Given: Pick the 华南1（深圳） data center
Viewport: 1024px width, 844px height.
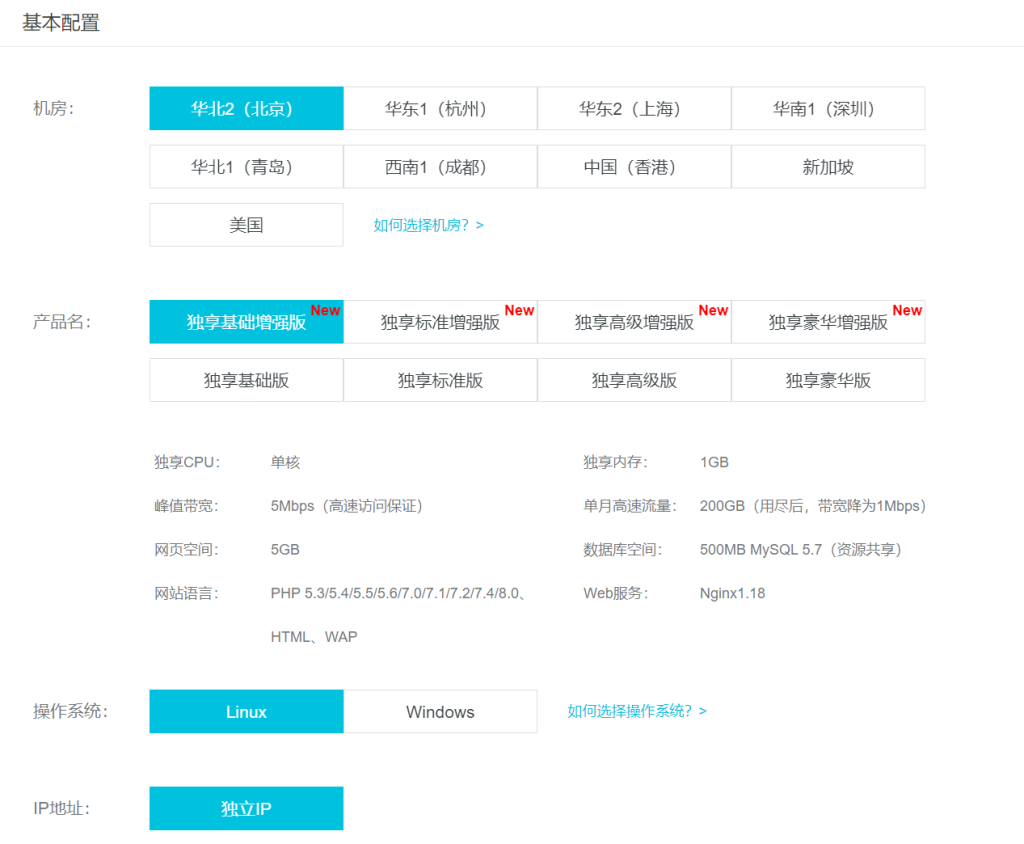Looking at the screenshot, I should pos(828,109).
